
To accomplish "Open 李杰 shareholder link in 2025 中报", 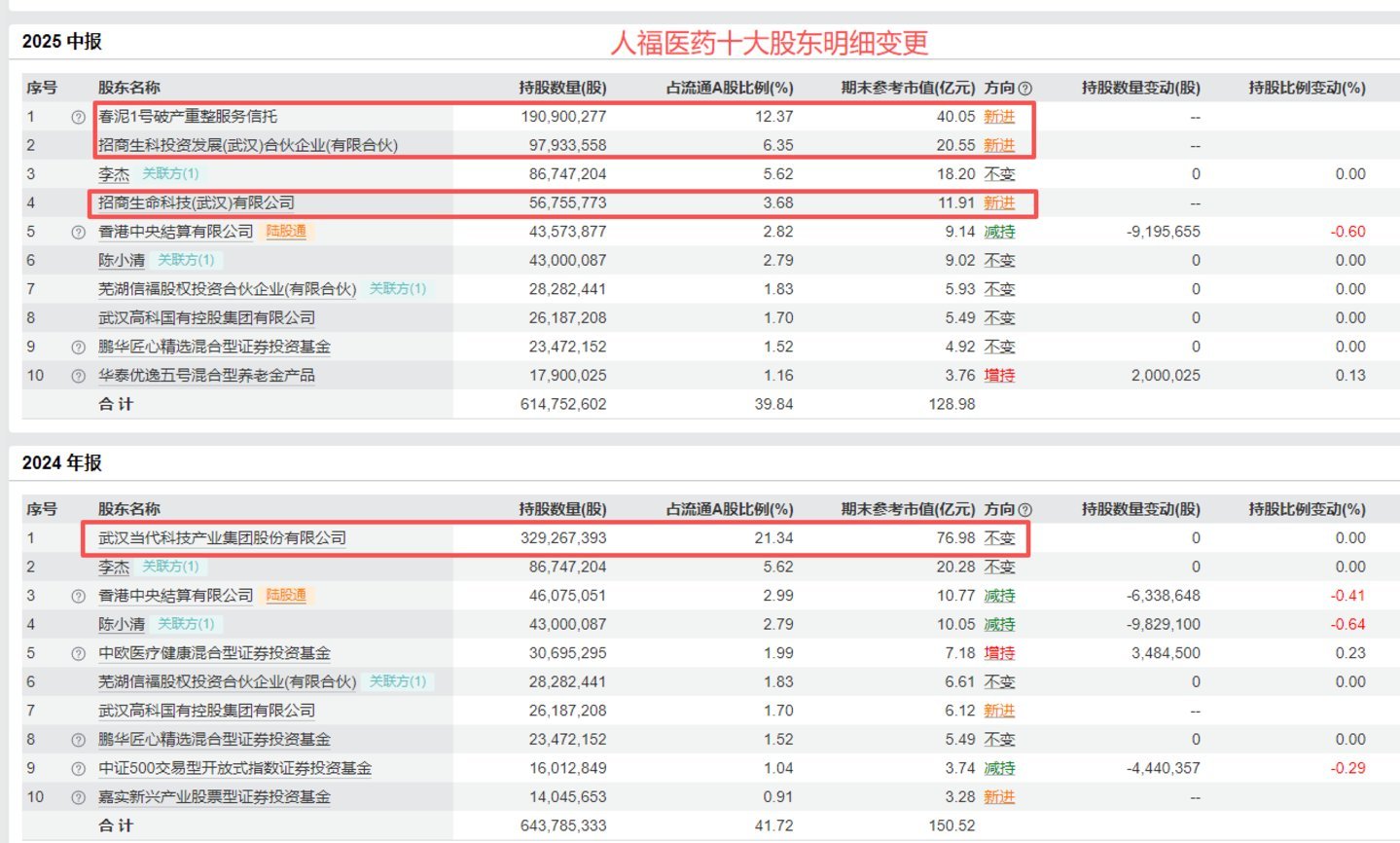I will (x=114, y=174).
